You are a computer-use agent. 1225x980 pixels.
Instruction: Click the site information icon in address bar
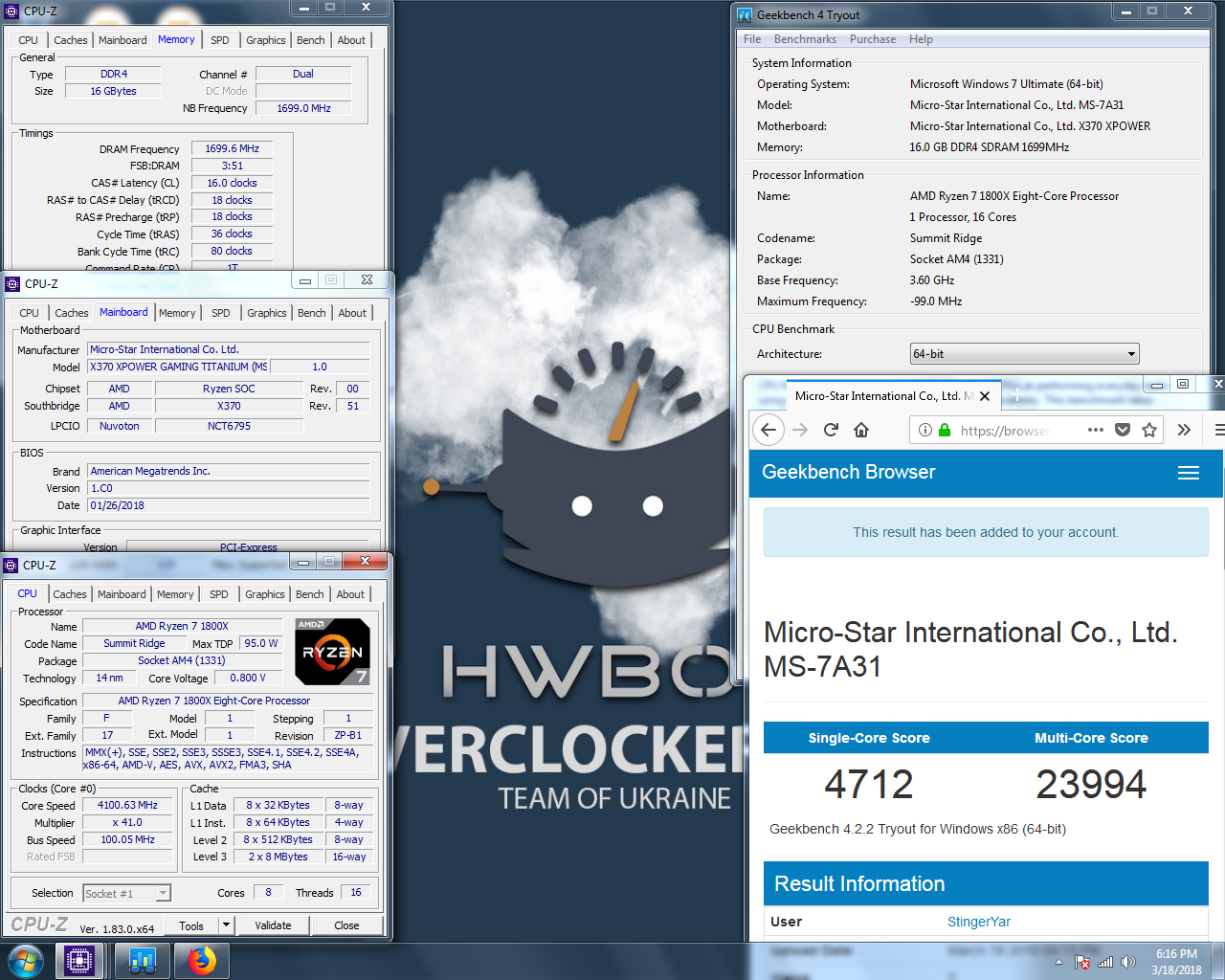point(925,430)
